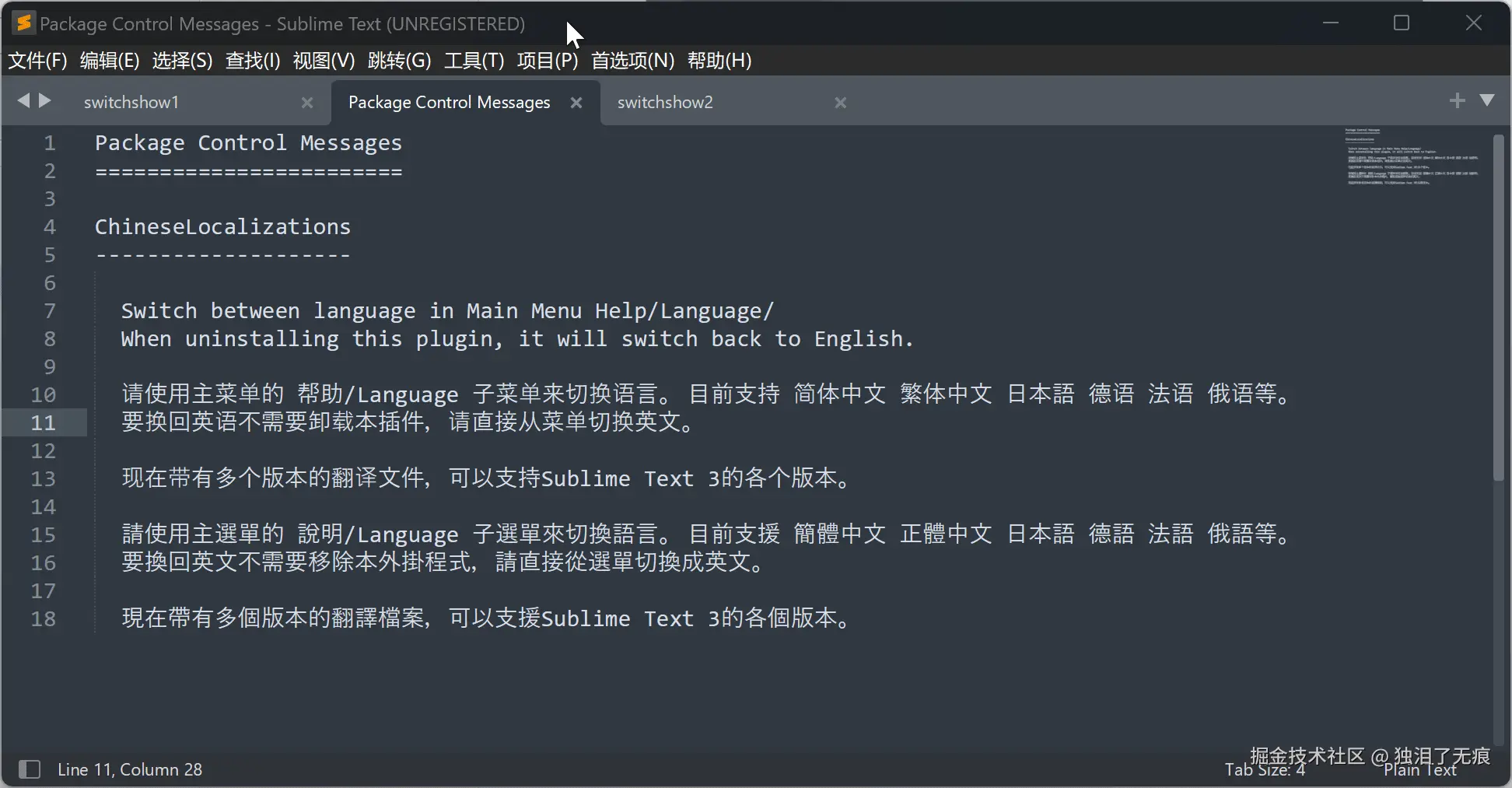Maximize the Sublime Text window

(1402, 23)
